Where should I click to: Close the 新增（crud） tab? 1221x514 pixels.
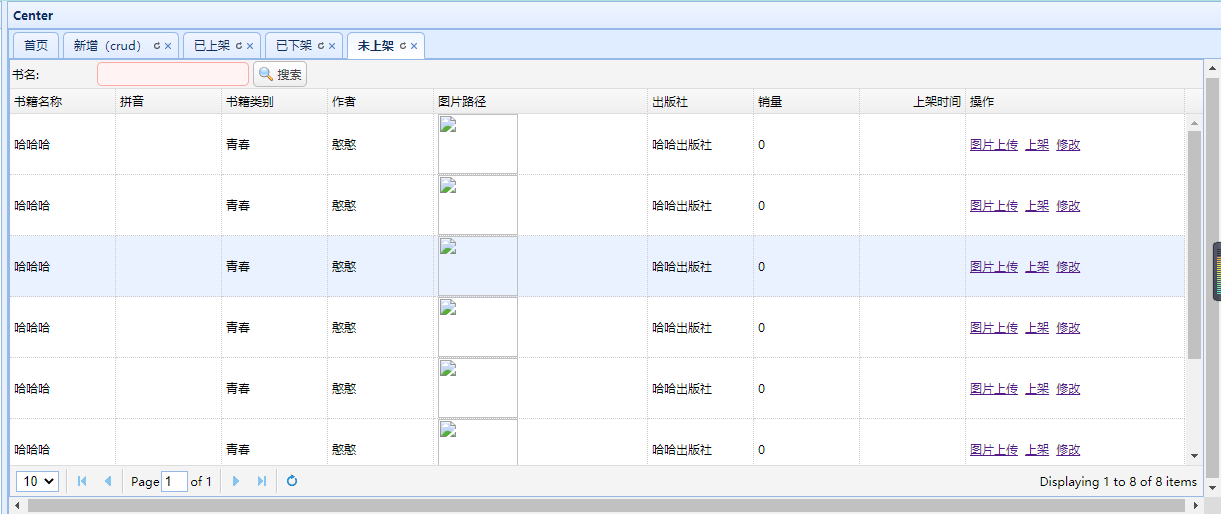168,46
